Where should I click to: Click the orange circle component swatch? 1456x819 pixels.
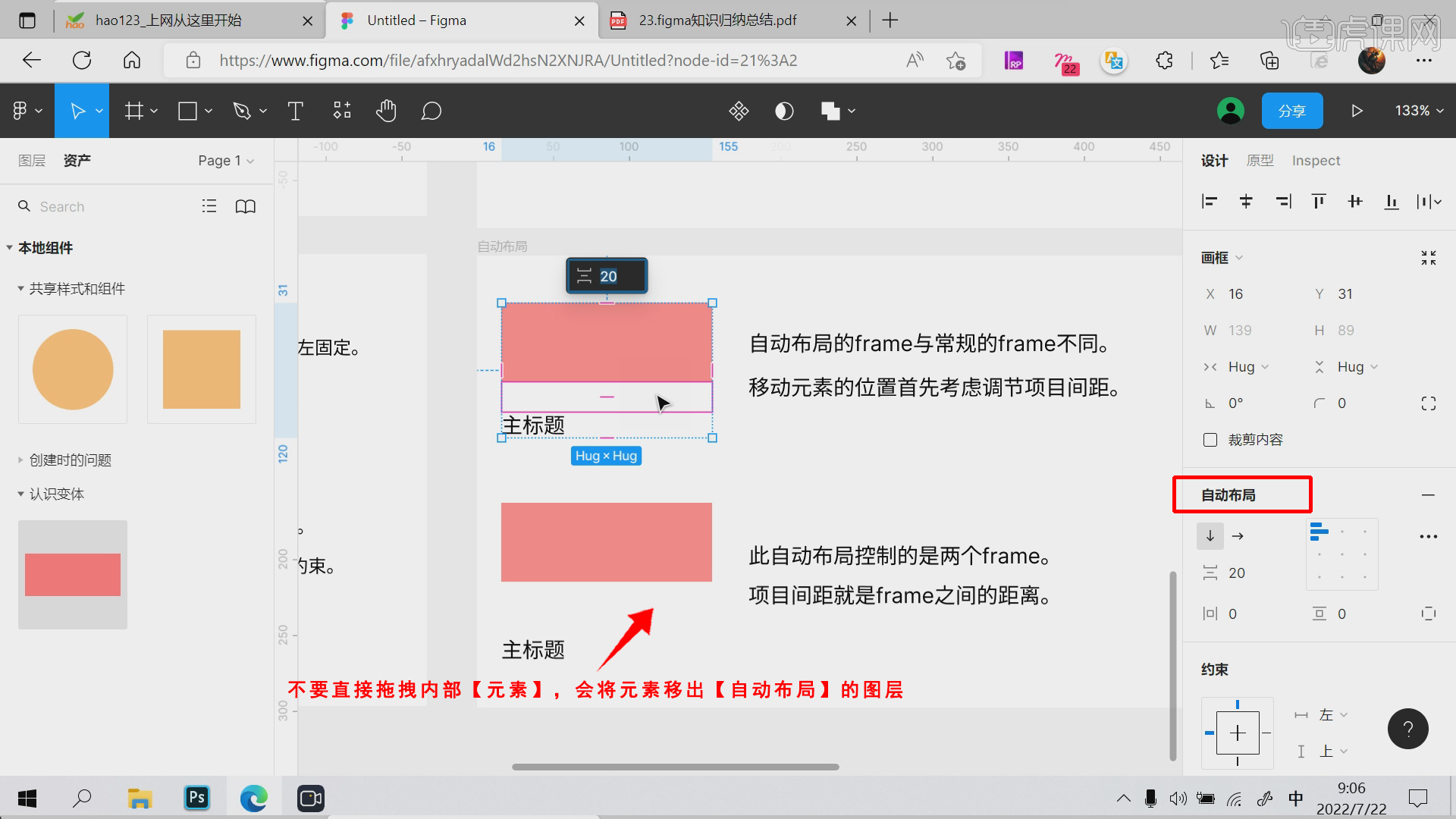pyautogui.click(x=72, y=369)
